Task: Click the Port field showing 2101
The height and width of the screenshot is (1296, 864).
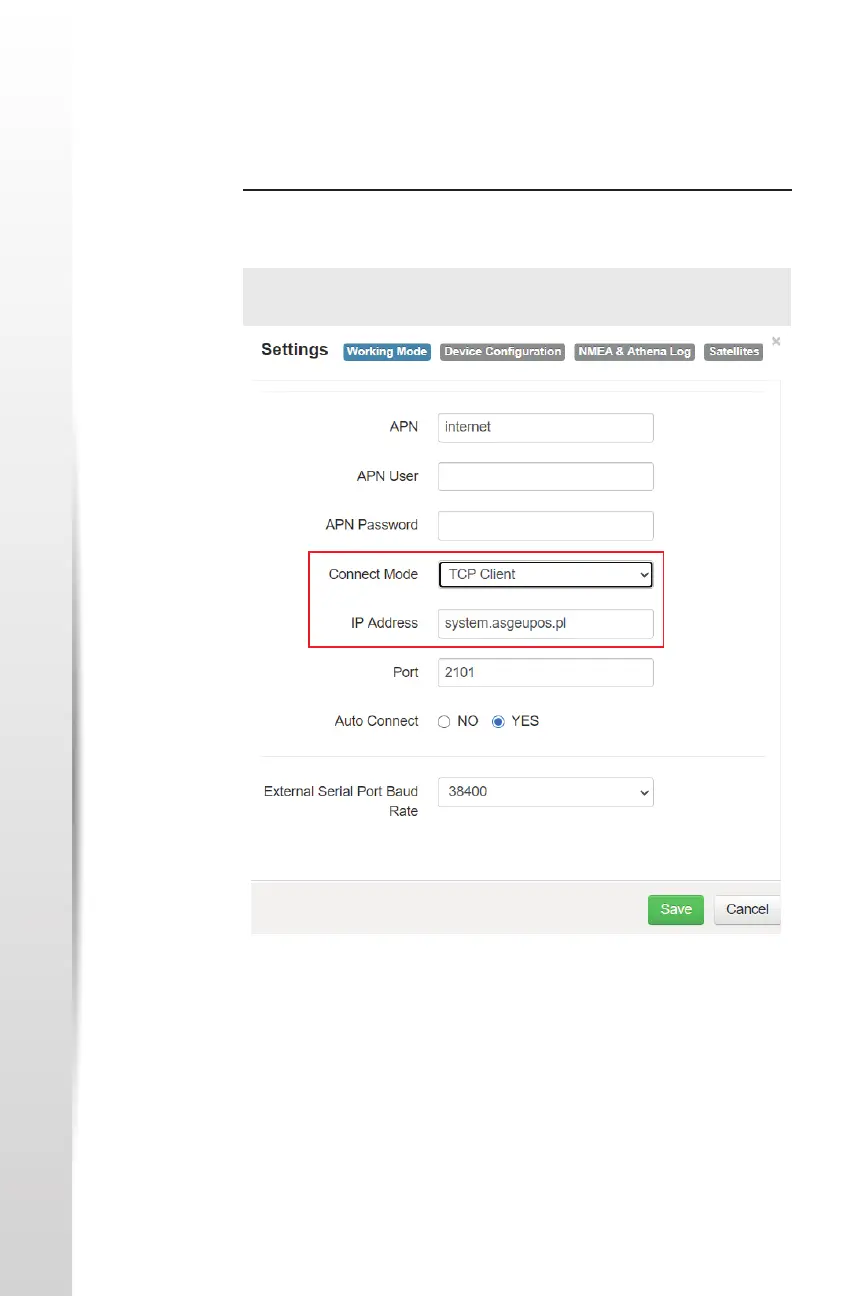Action: (x=546, y=672)
